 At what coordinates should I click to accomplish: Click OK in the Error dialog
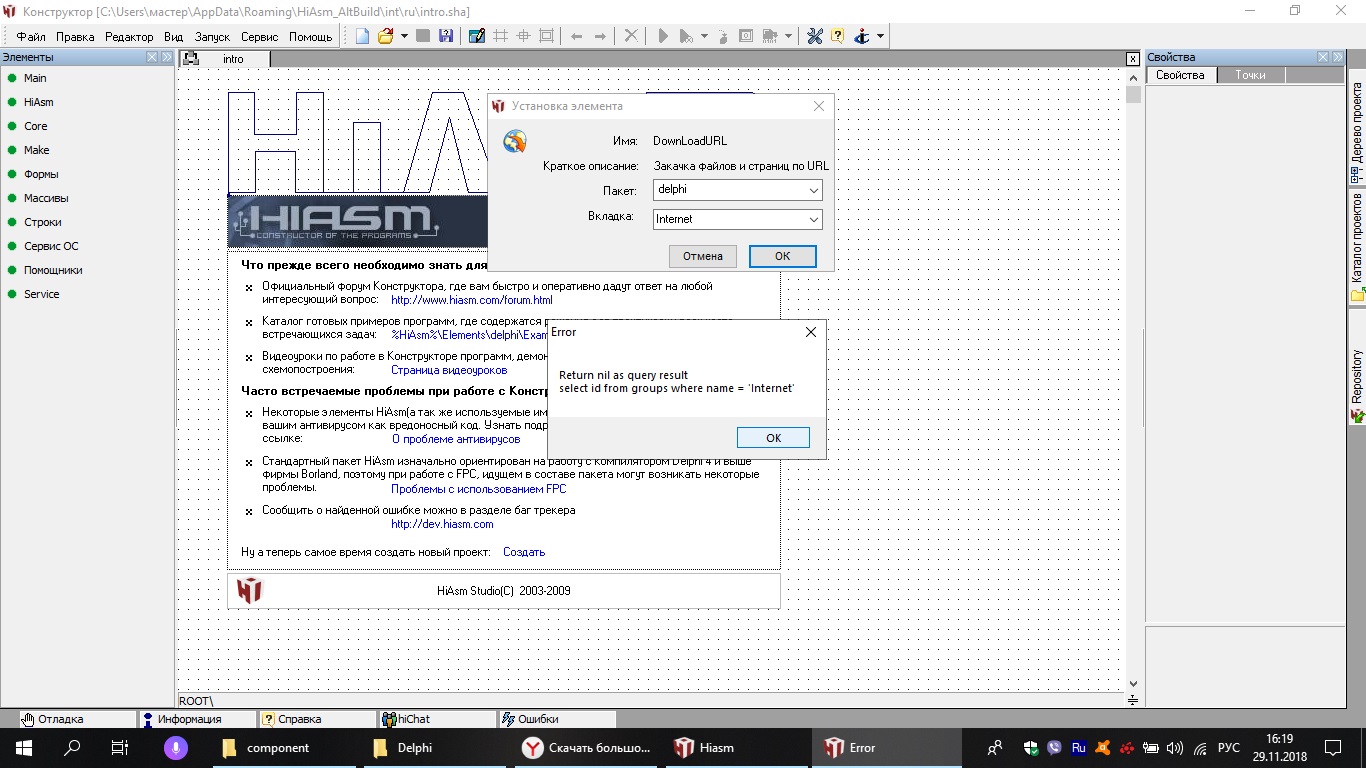click(x=773, y=438)
